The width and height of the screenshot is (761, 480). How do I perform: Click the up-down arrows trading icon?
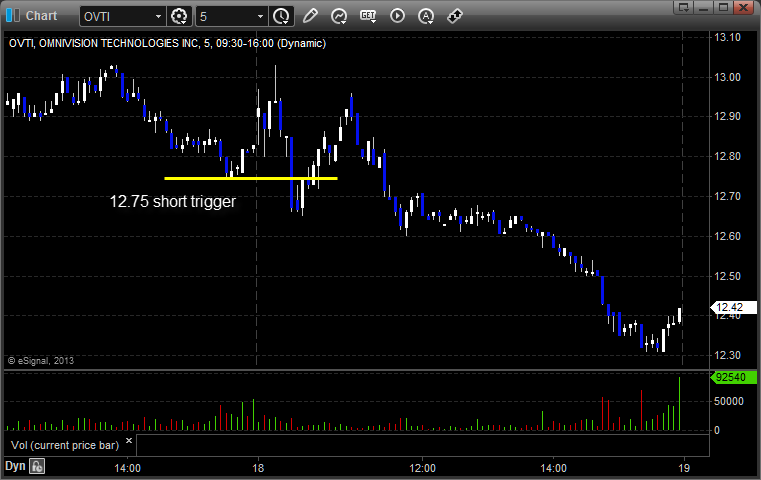click(455, 16)
